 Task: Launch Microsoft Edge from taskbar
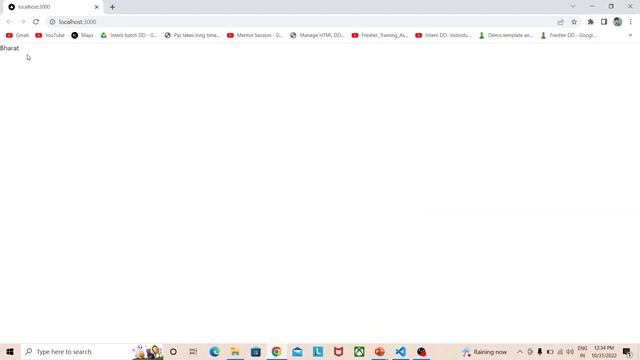coord(214,351)
